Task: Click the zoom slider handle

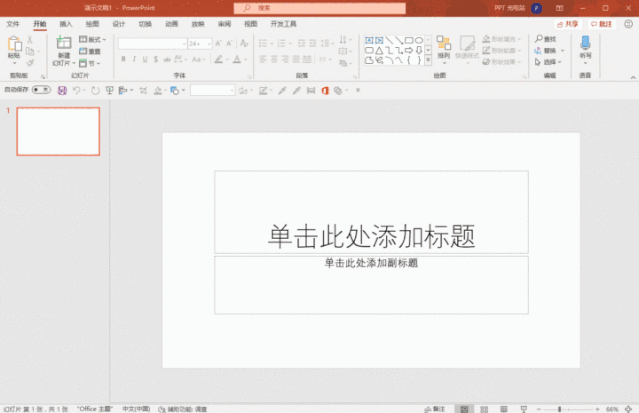Action: [560, 409]
